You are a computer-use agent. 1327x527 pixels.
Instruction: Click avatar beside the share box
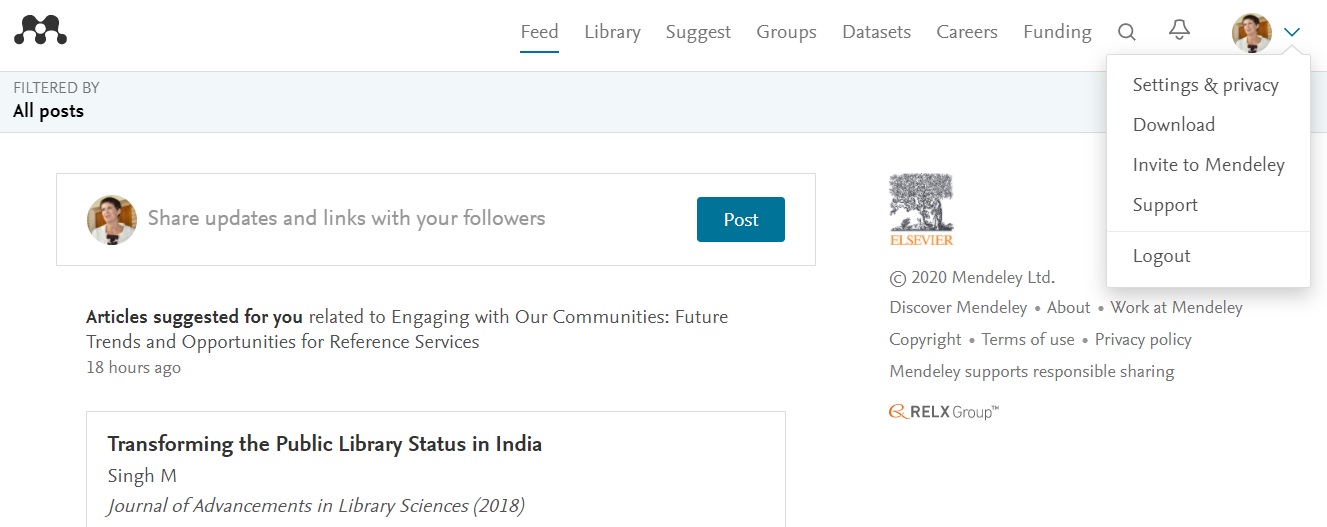(x=112, y=220)
